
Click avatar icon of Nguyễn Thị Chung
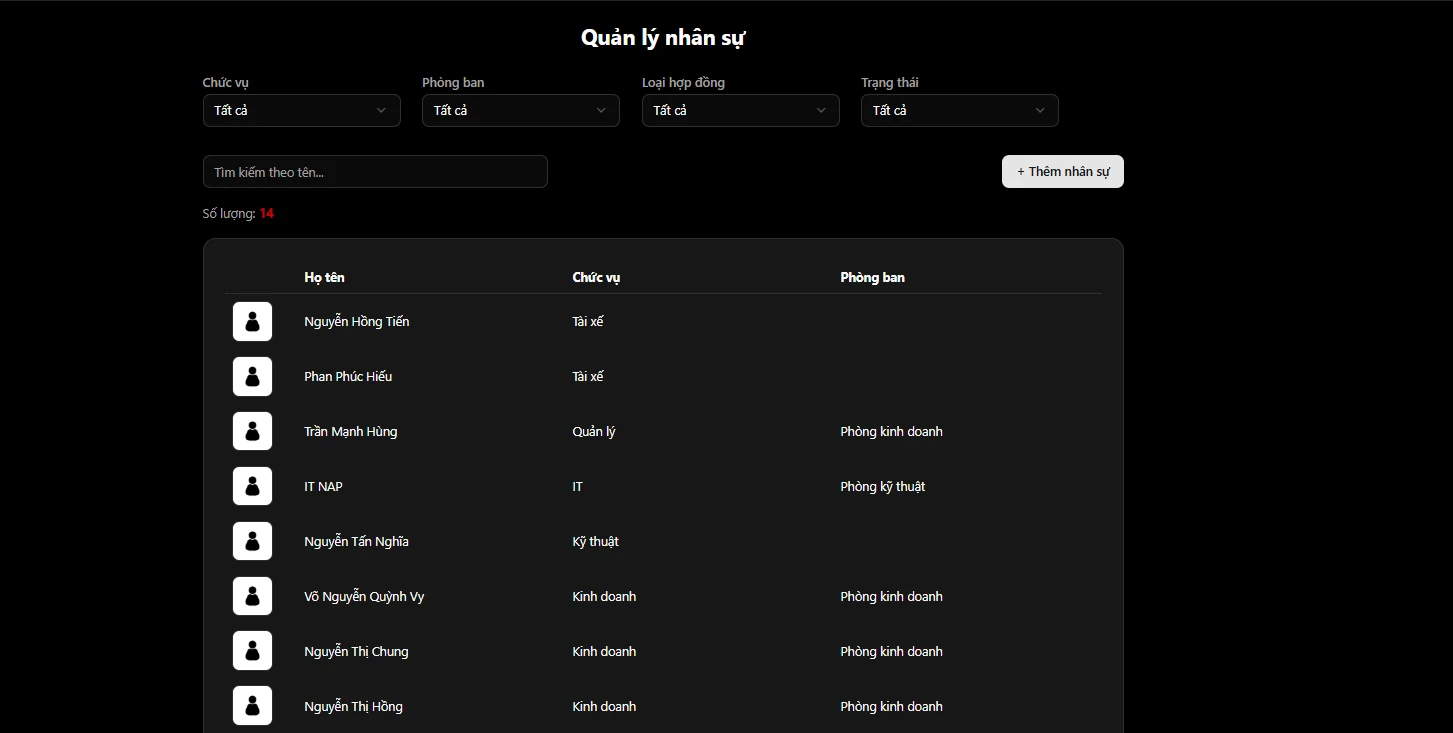pyautogui.click(x=252, y=652)
